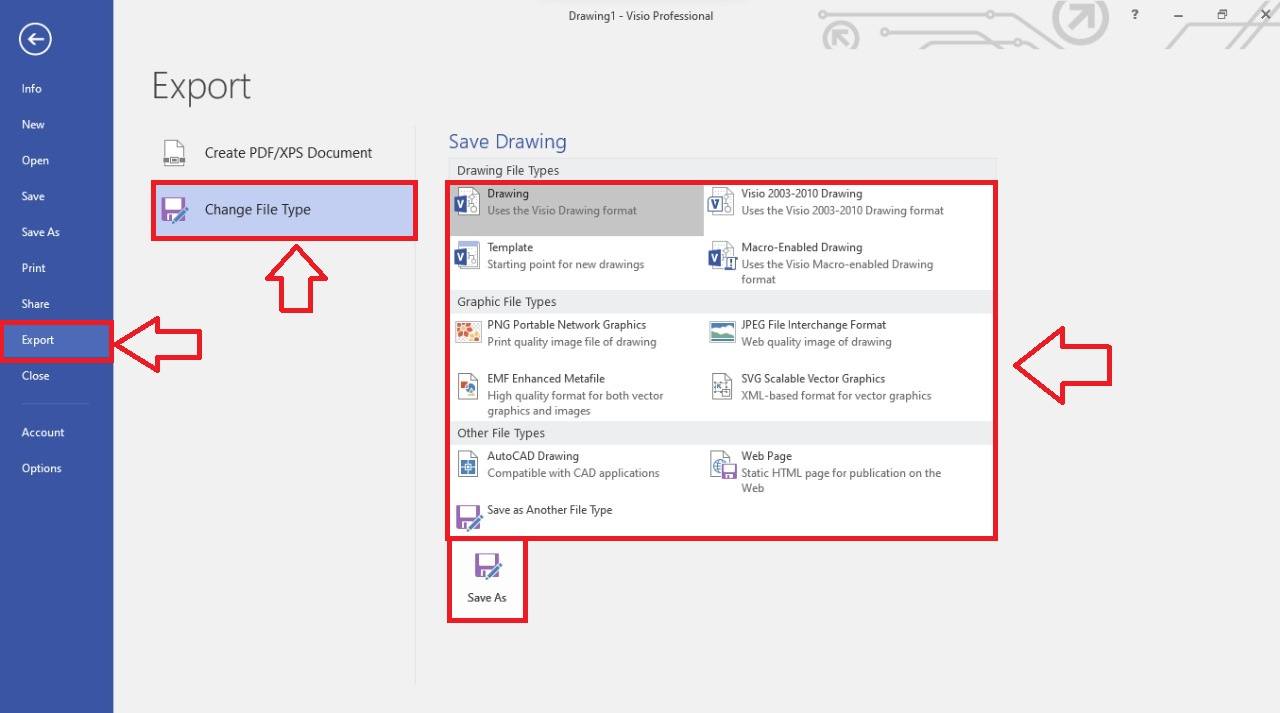Choose the JPEG File Interchange Format icon

pyautogui.click(x=721, y=332)
